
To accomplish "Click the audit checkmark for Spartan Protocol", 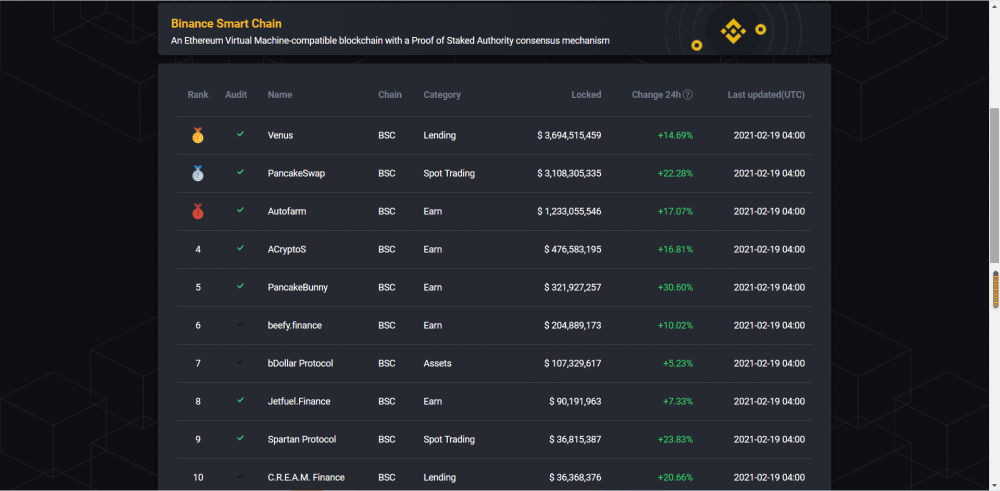I will tap(240, 438).
